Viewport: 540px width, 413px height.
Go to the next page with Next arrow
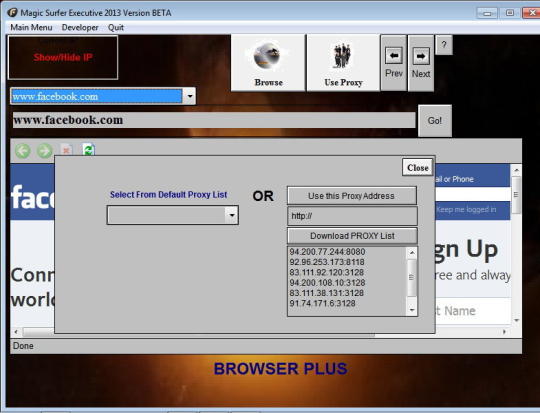[420, 63]
